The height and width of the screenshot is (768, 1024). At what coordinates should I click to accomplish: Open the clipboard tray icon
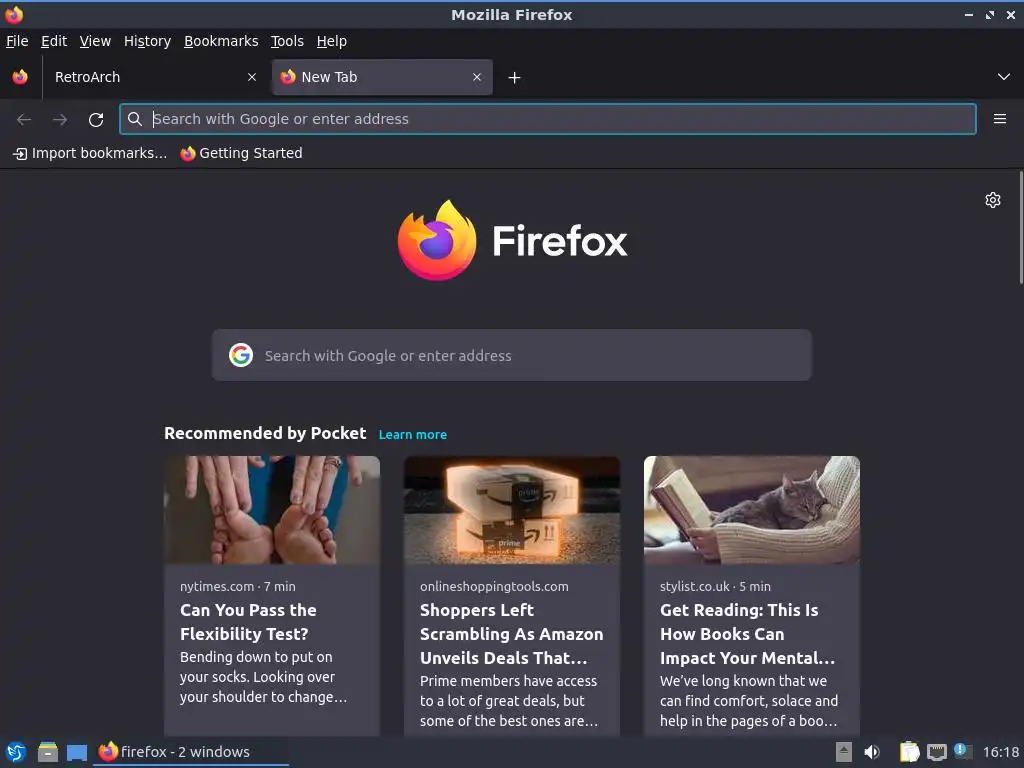click(909, 752)
